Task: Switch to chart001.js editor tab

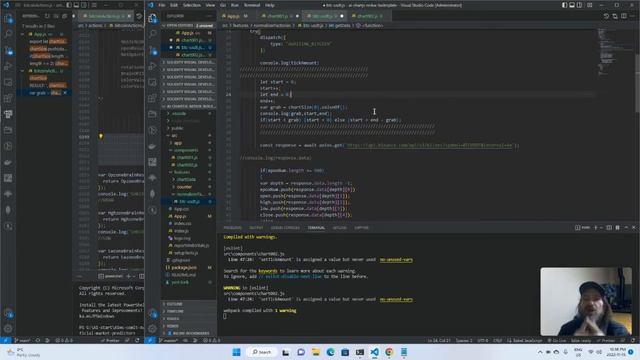Action: tap(280, 16)
